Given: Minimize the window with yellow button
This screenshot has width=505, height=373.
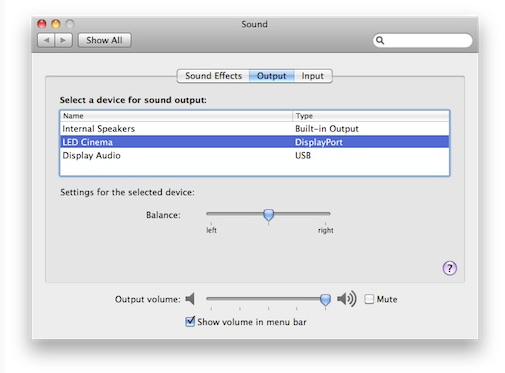Looking at the screenshot, I should 56,24.
